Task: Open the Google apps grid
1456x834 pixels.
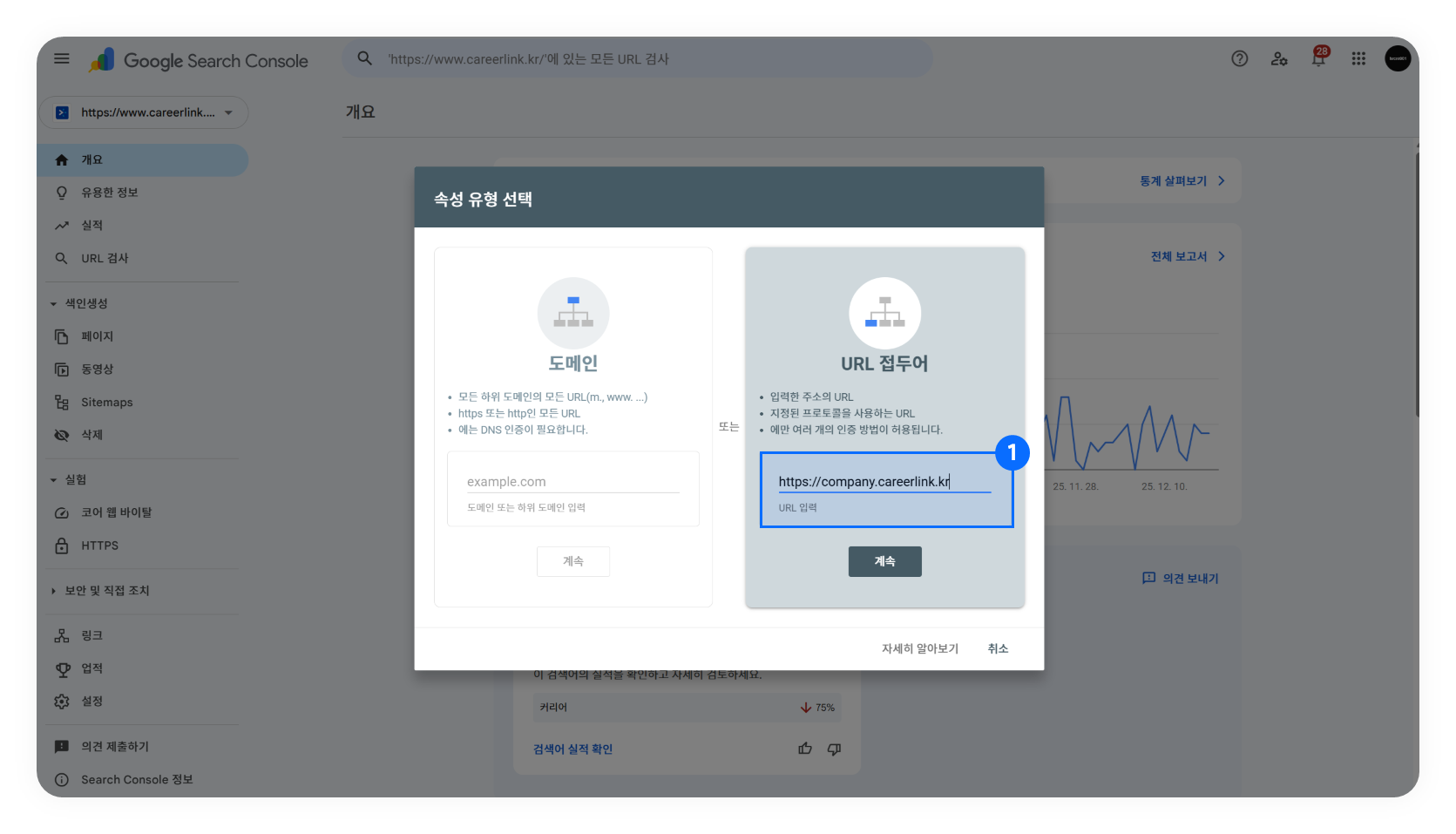Action: (1358, 58)
